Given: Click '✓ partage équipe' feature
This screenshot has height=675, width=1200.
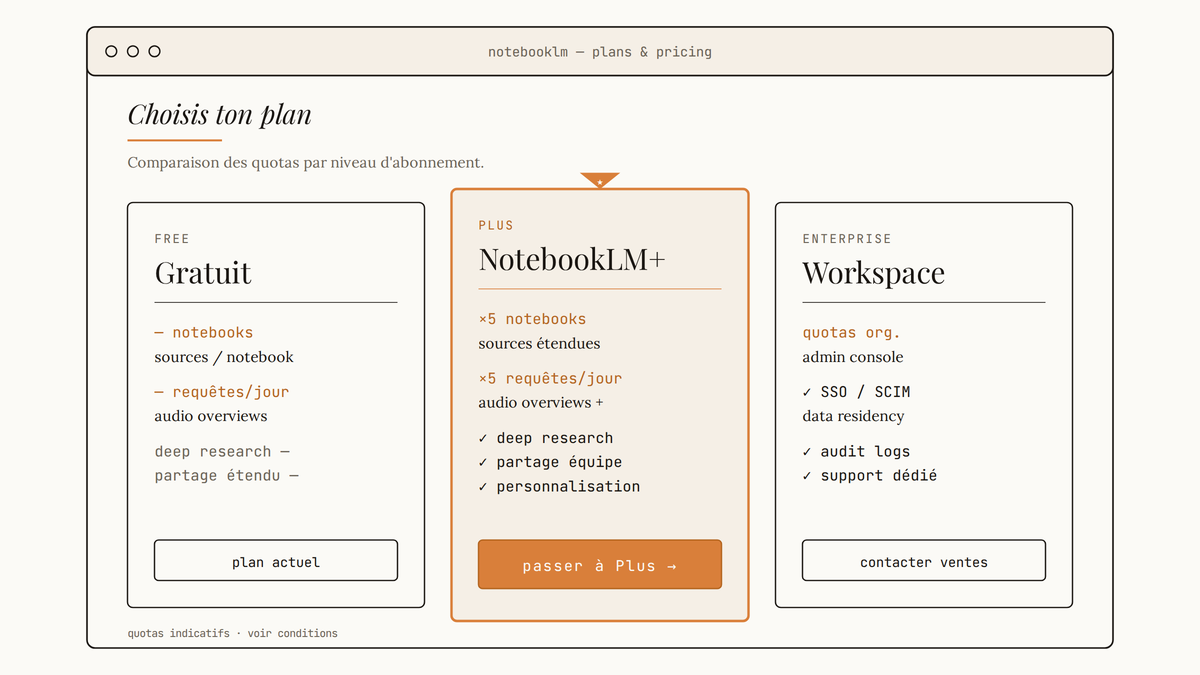Looking at the screenshot, I should pos(550,462).
